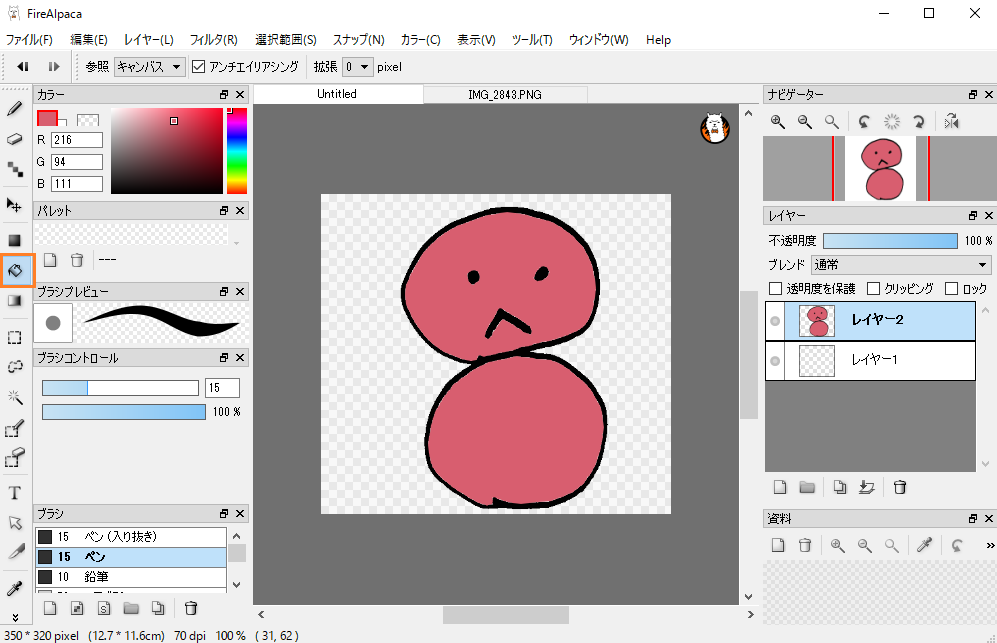This screenshot has width=997, height=643.
Task: Select the 鉛筆 brush in the brush list
Action: pos(120,577)
